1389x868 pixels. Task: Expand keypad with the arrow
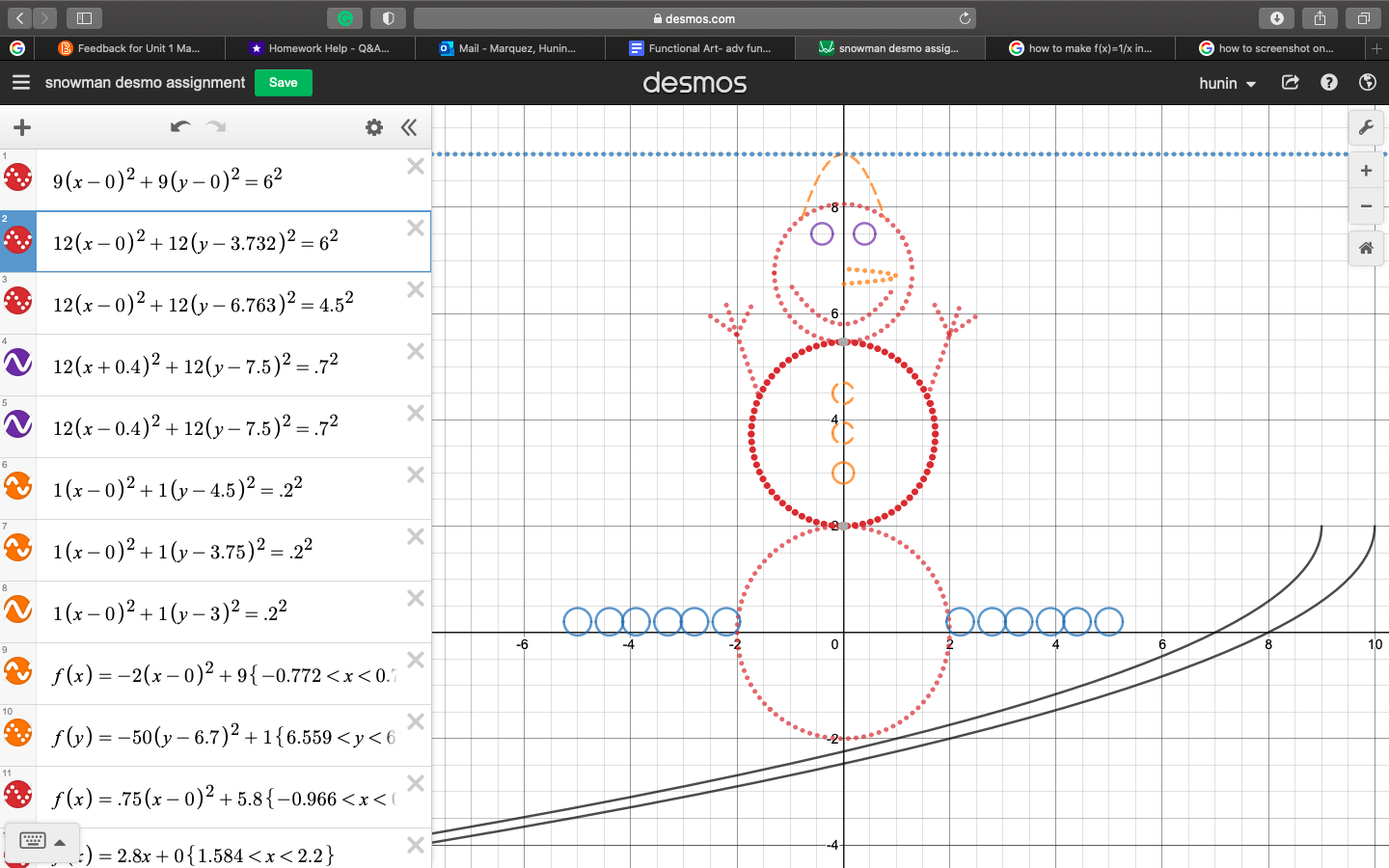[x=60, y=842]
